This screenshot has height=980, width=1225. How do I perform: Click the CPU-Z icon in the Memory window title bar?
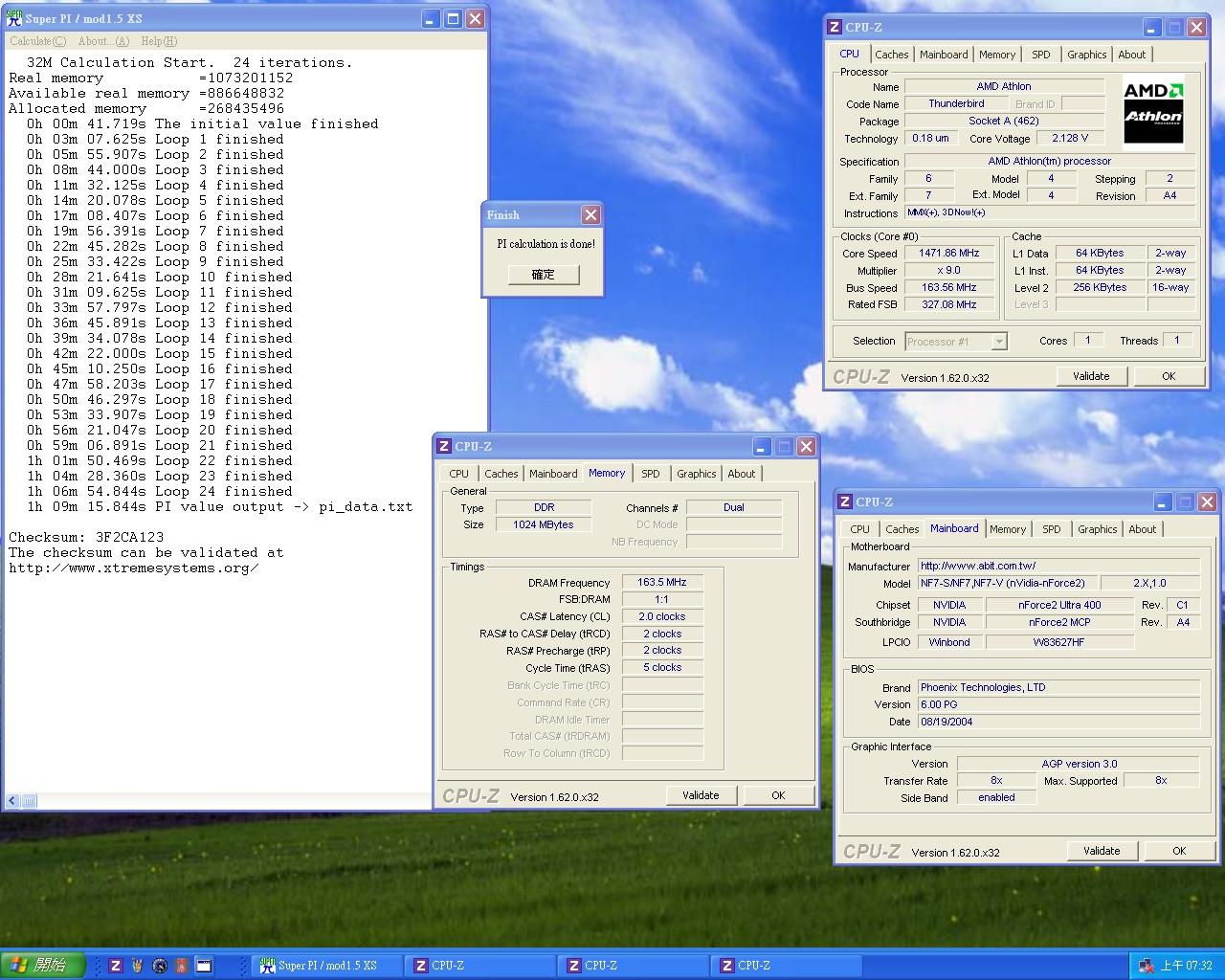point(444,446)
